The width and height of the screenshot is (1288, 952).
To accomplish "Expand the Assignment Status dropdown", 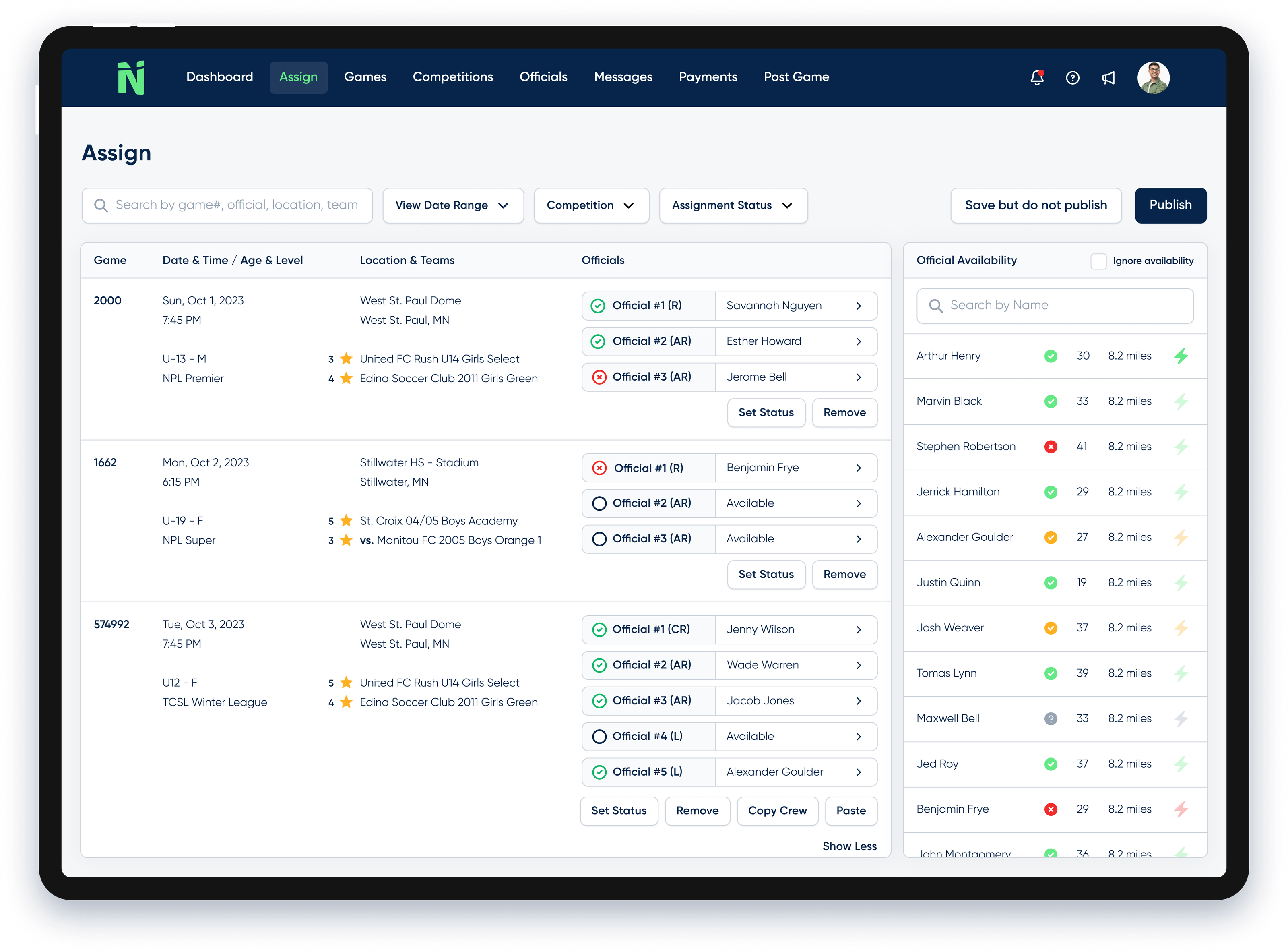I will click(x=733, y=205).
